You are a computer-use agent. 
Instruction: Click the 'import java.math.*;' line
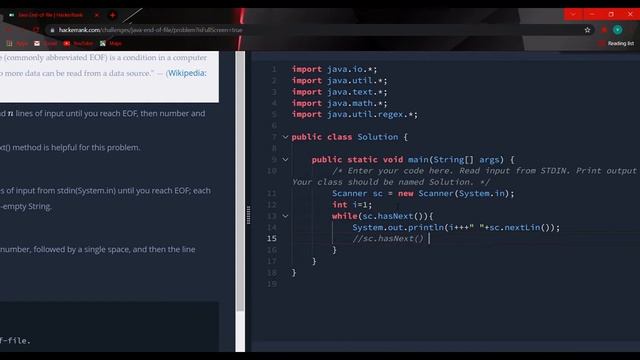(x=339, y=103)
